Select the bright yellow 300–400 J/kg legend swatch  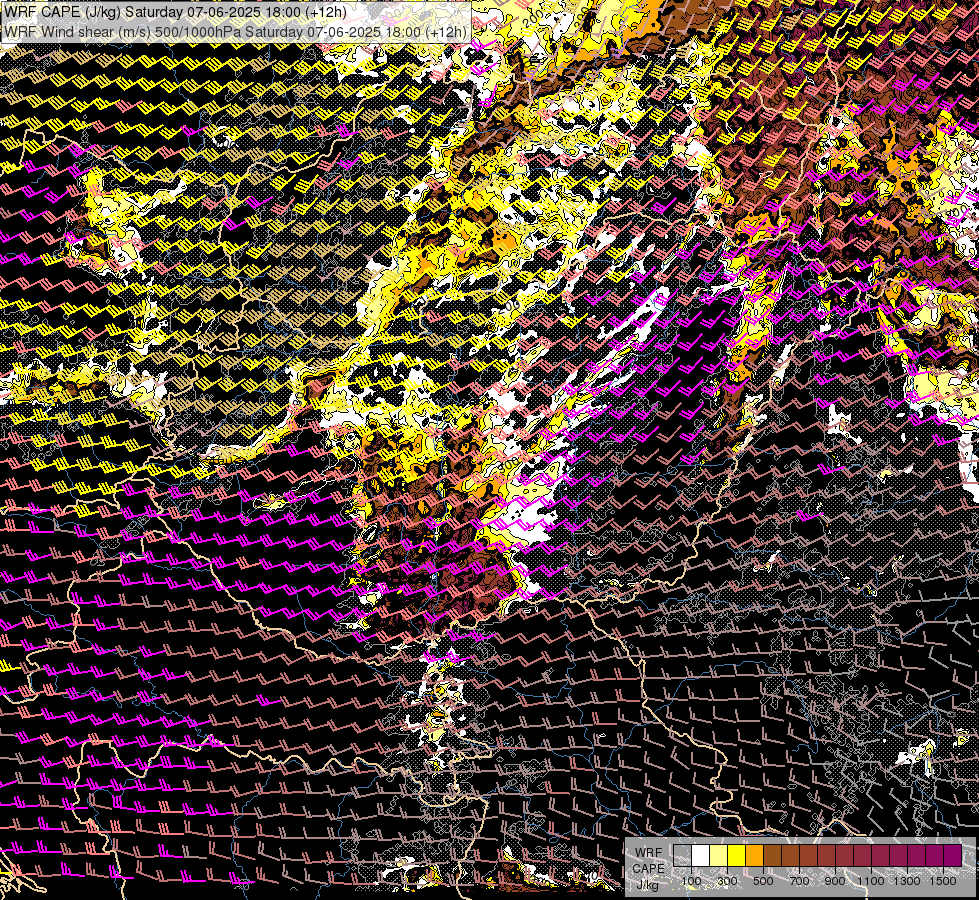coord(737,856)
